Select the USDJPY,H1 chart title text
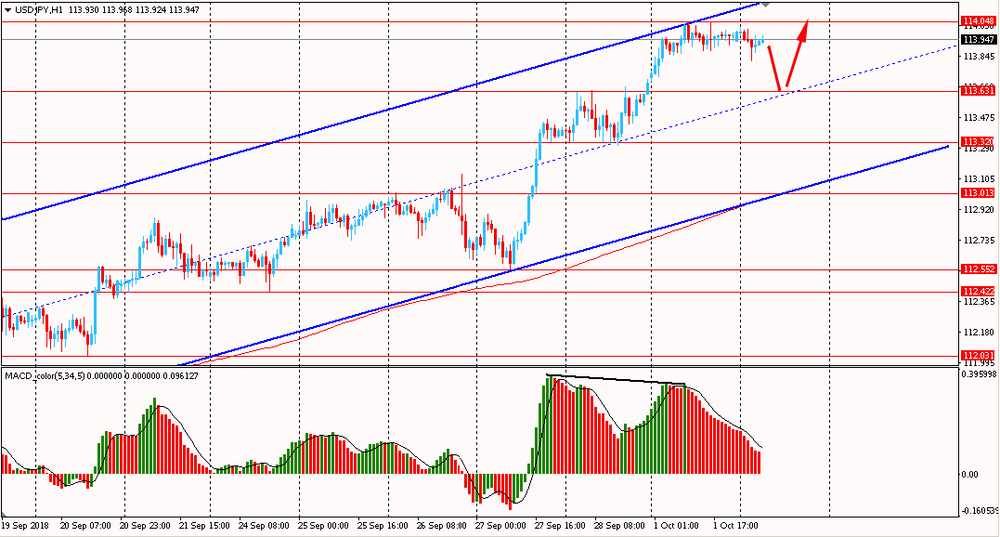The width and height of the screenshot is (1000, 537). click(38, 10)
